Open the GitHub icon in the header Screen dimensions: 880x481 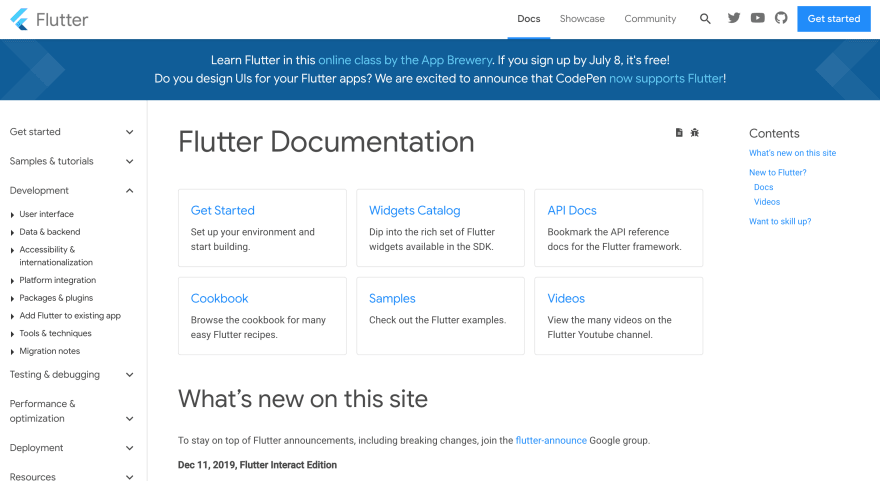781,18
